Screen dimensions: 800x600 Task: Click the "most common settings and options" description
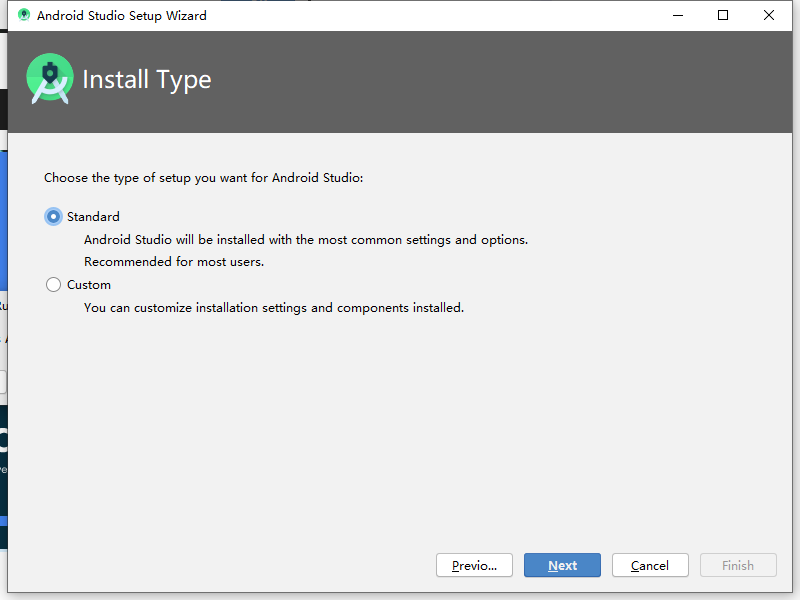pyautogui.click(x=306, y=240)
